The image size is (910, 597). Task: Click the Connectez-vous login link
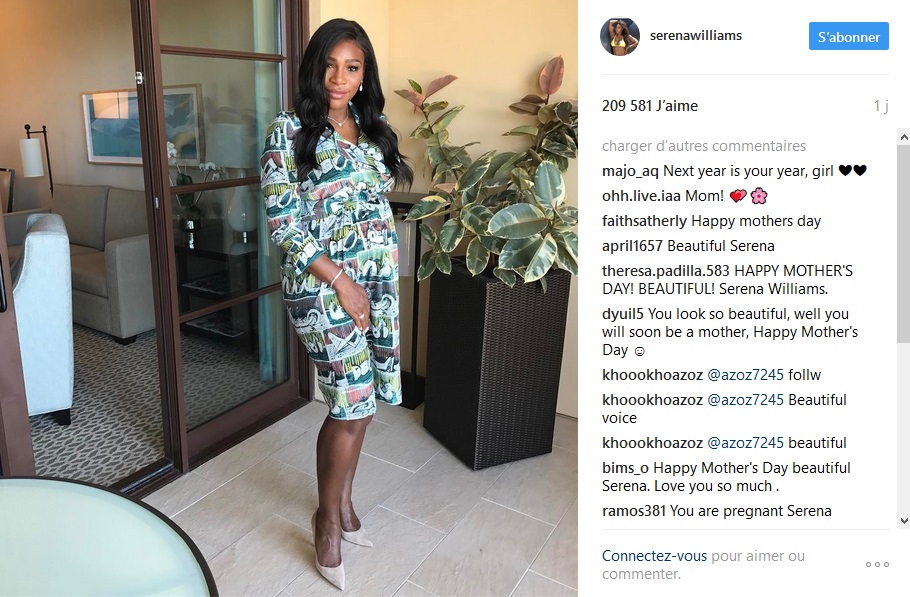pos(654,556)
